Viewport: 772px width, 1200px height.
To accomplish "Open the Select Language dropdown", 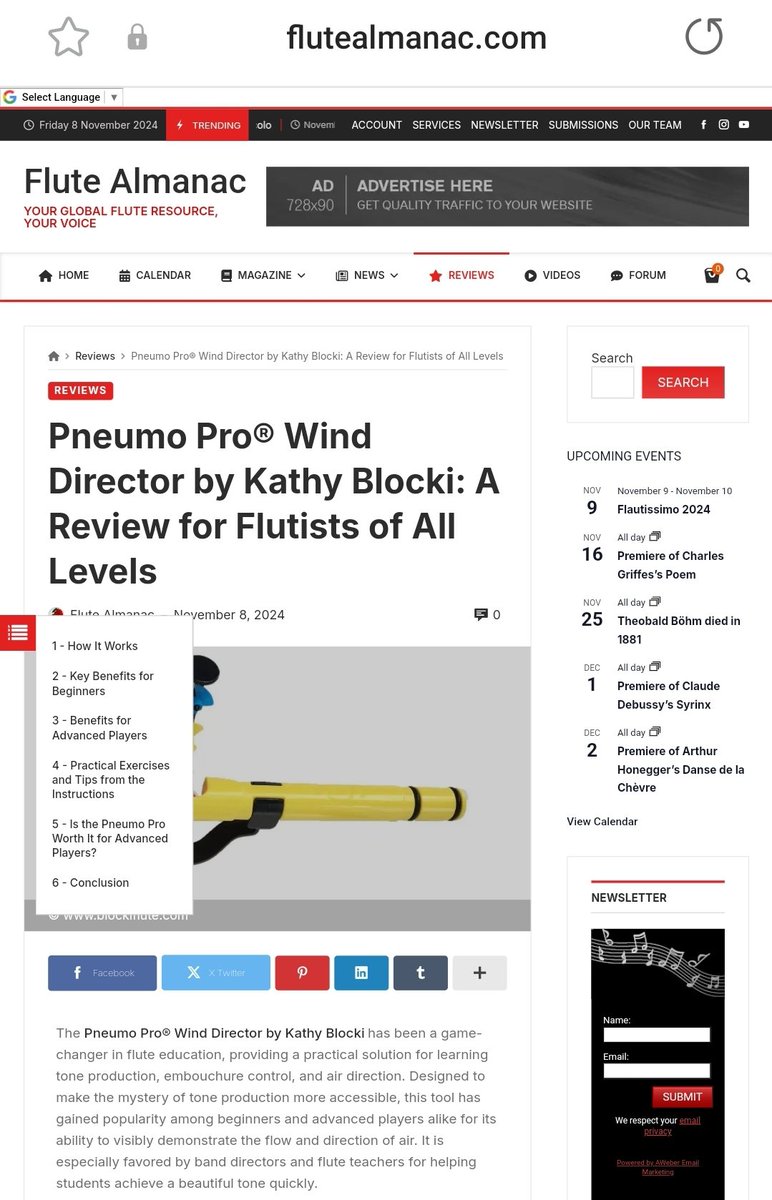I will click(61, 97).
